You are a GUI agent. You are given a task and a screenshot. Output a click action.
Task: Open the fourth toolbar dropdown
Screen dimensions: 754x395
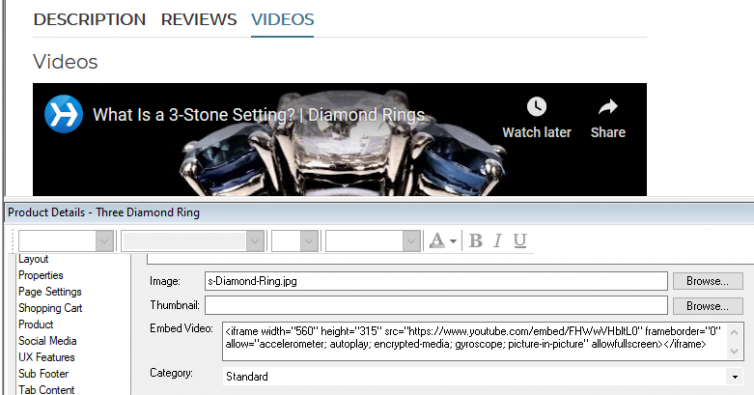click(373, 241)
